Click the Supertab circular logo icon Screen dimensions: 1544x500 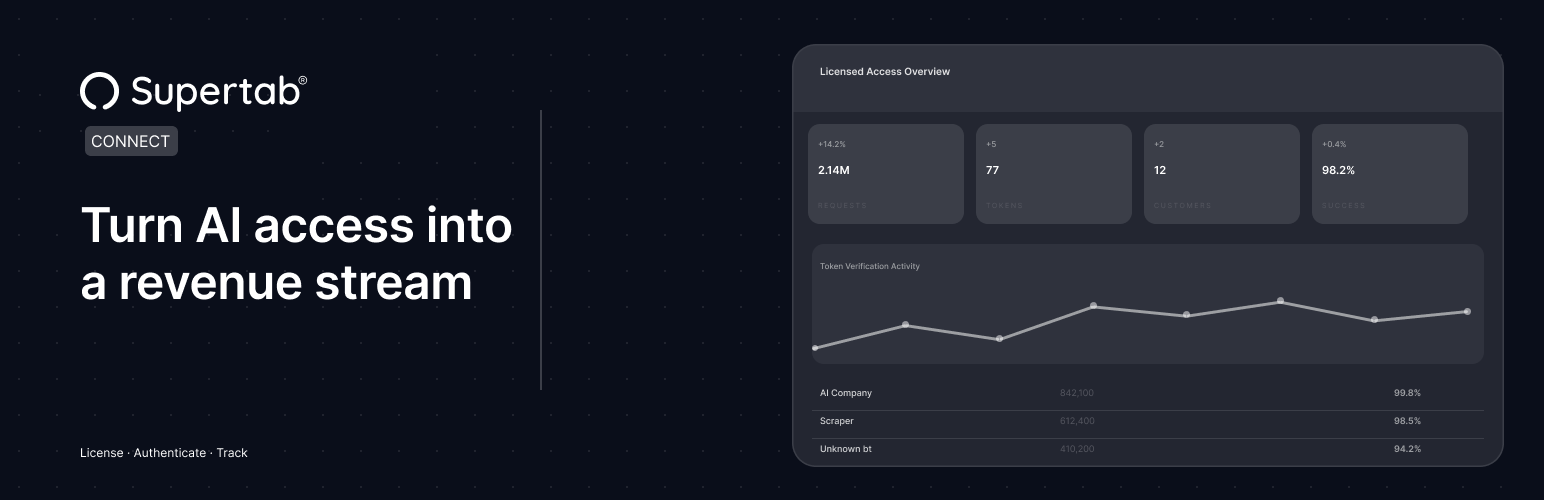click(100, 91)
